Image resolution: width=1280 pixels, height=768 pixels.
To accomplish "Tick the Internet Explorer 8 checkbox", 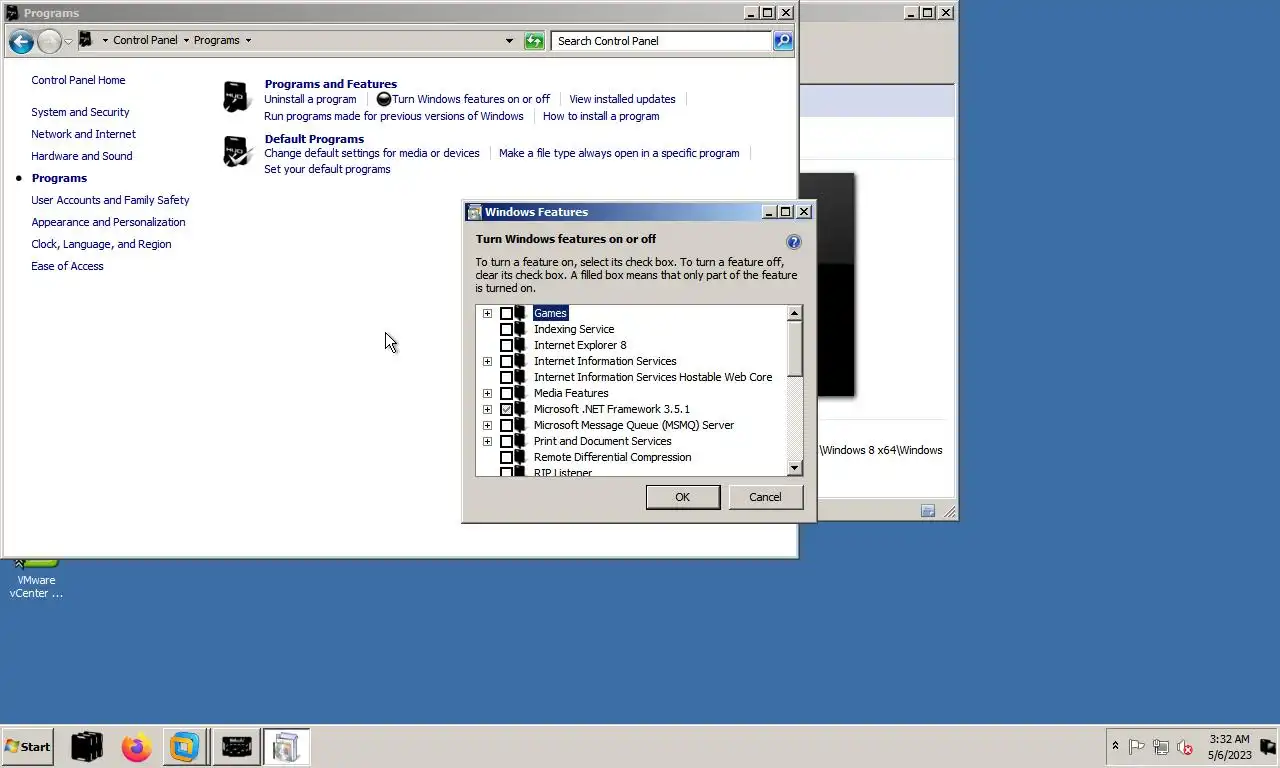I will (506, 345).
